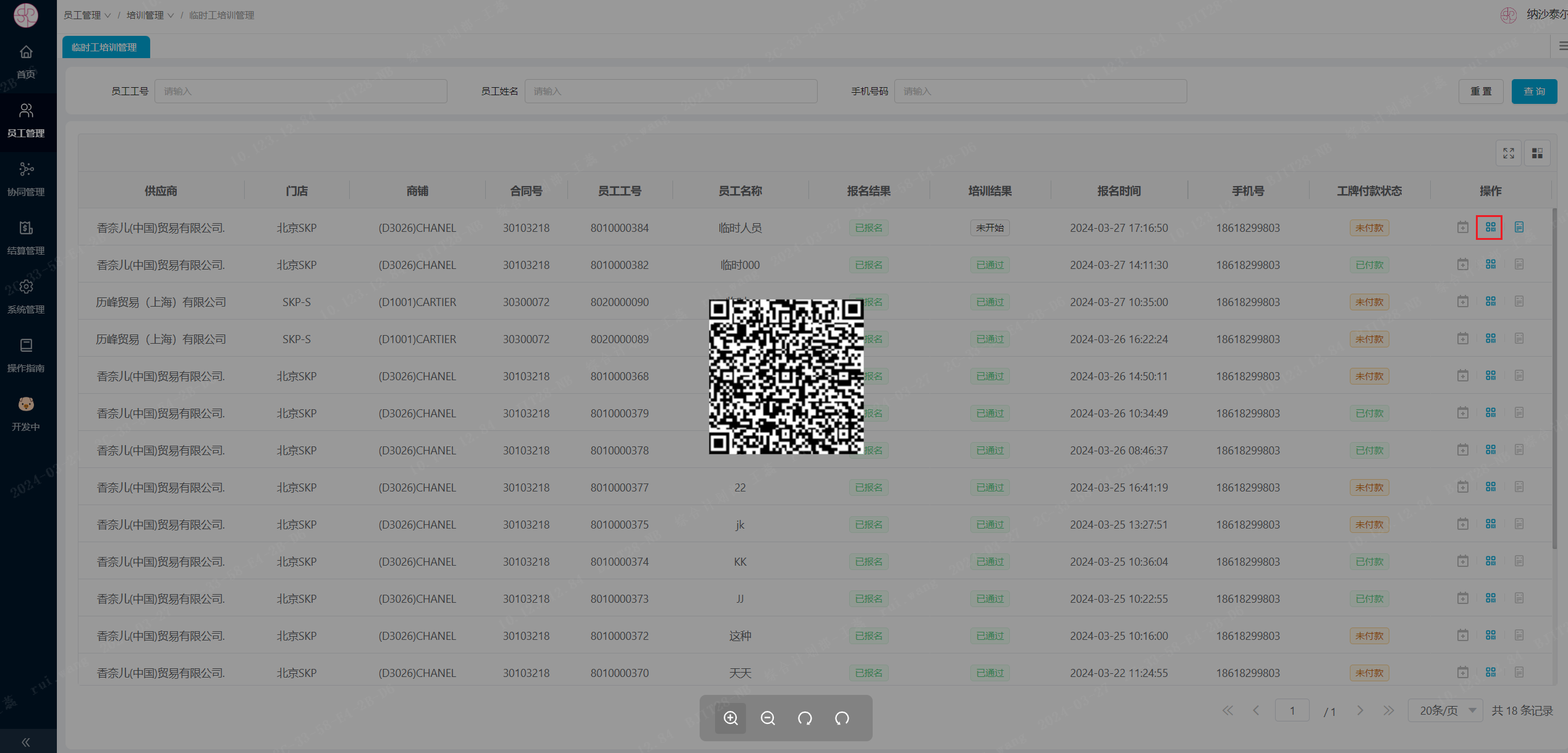This screenshot has width=1568, height=753.
Task: Show QR code for employee 8010000370
Action: click(1490, 673)
